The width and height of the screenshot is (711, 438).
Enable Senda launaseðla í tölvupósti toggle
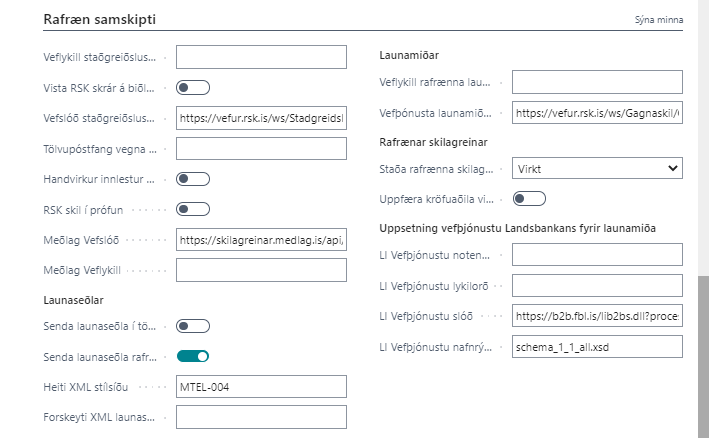coord(193,325)
